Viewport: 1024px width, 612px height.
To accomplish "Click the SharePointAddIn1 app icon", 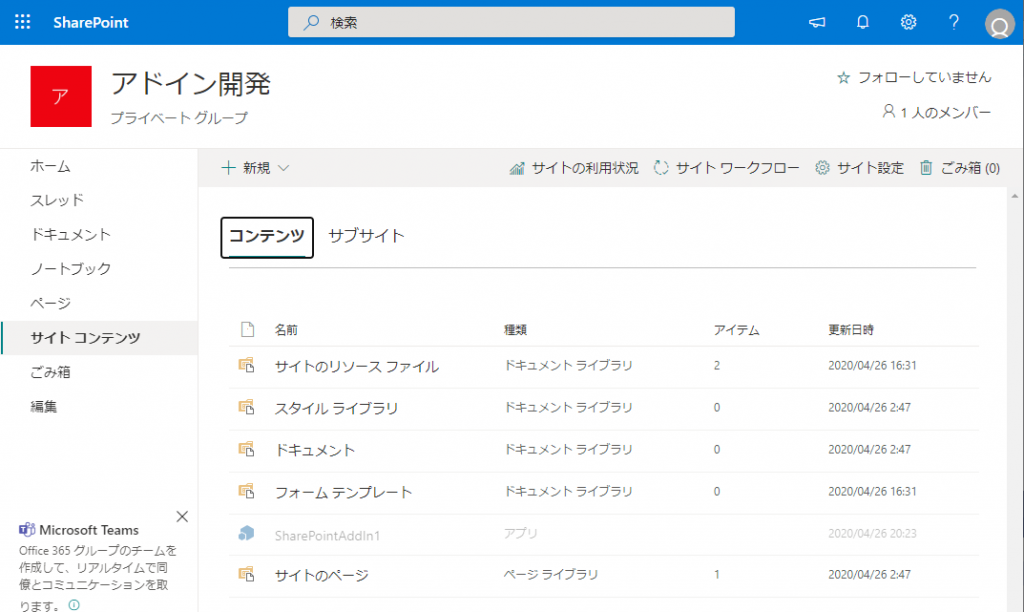I will click(x=246, y=534).
